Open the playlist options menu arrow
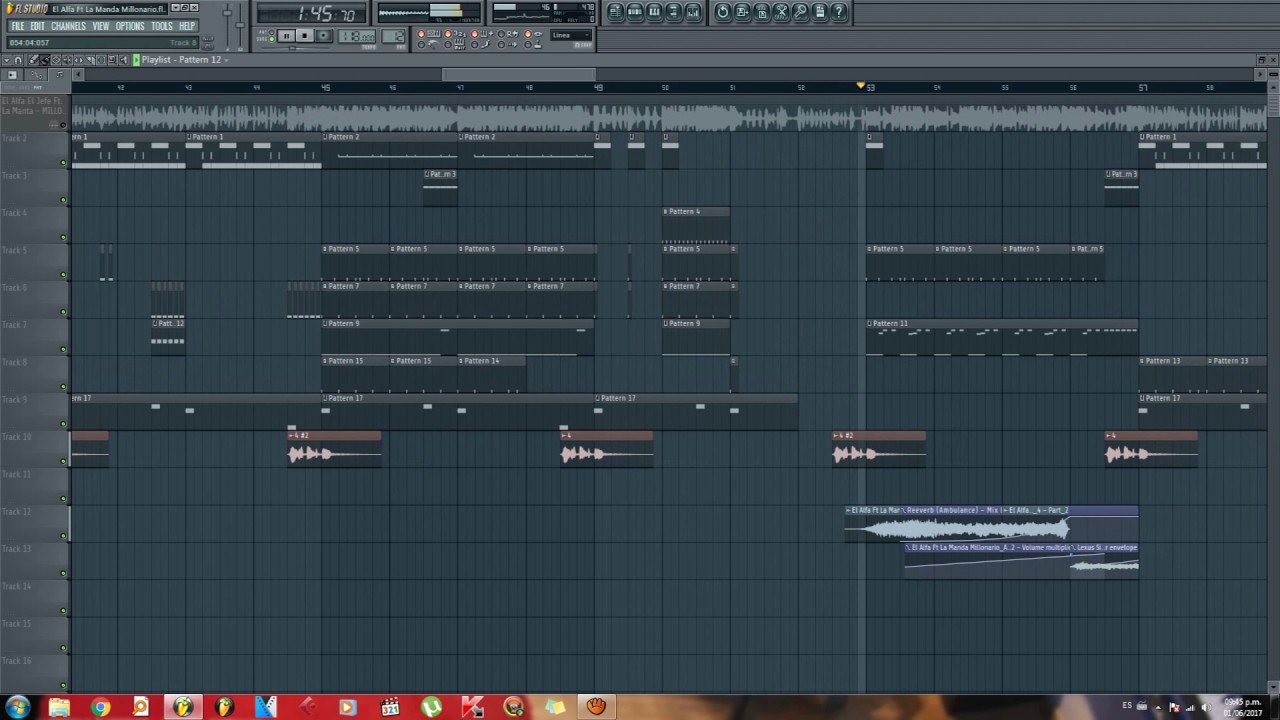This screenshot has height=720, width=1280. pyautogui.click(x=7, y=60)
